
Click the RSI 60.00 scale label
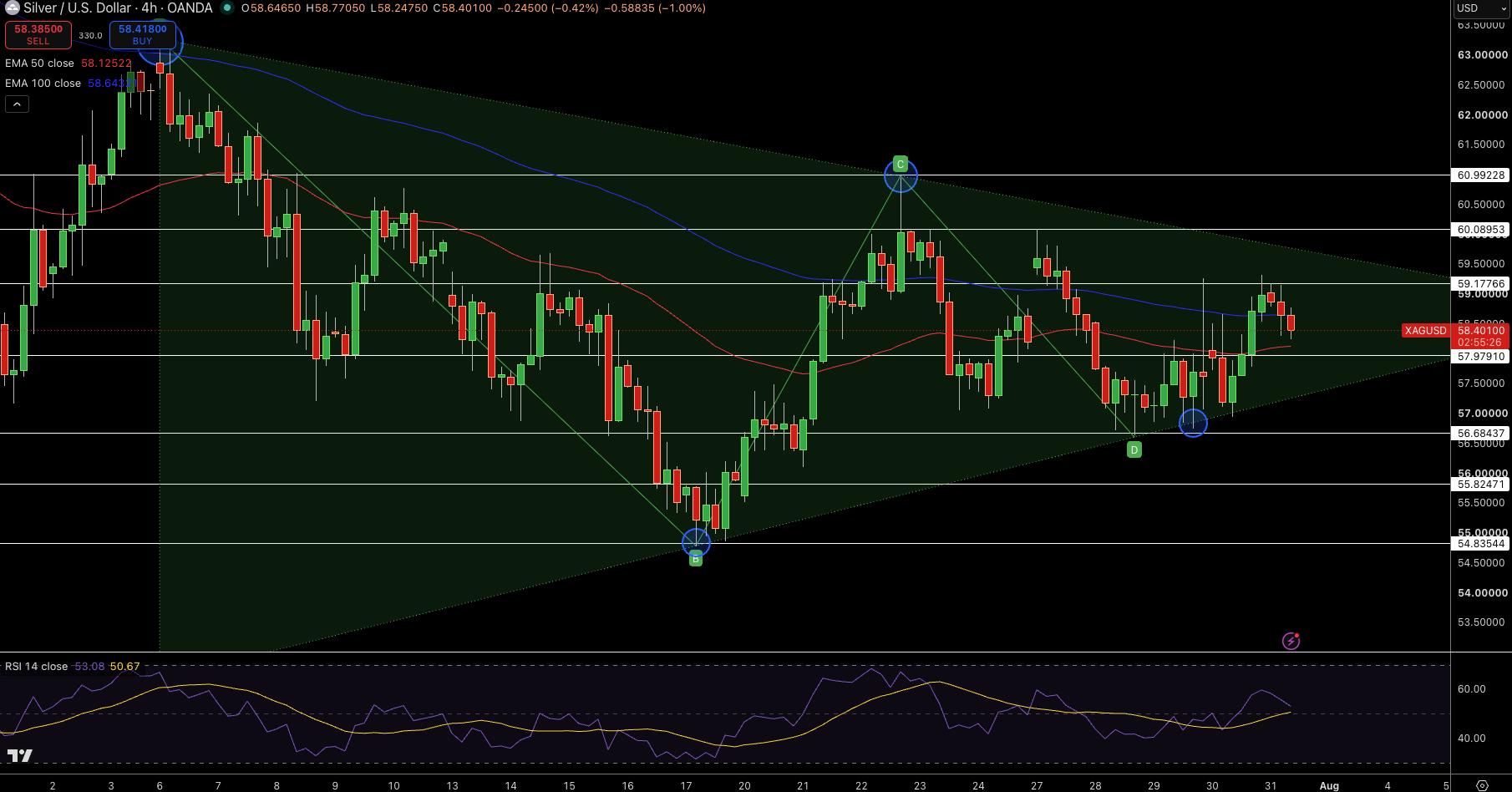1471,689
